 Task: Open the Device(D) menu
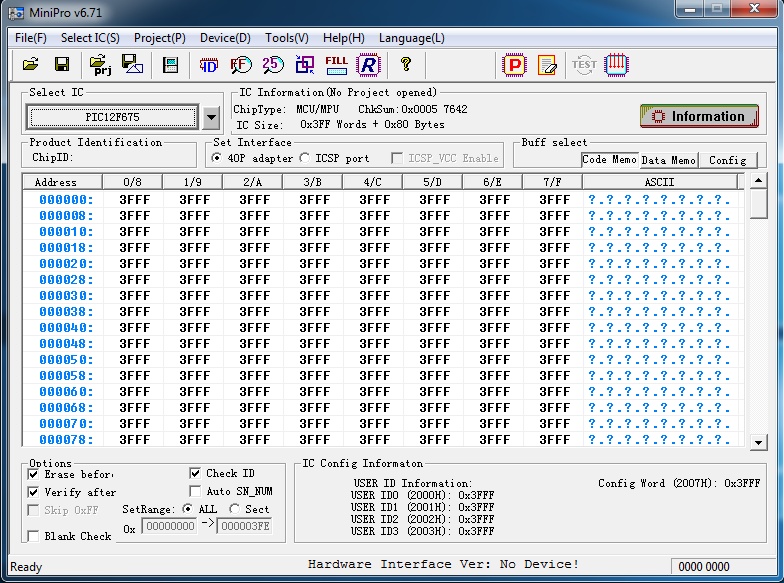[x=225, y=38]
